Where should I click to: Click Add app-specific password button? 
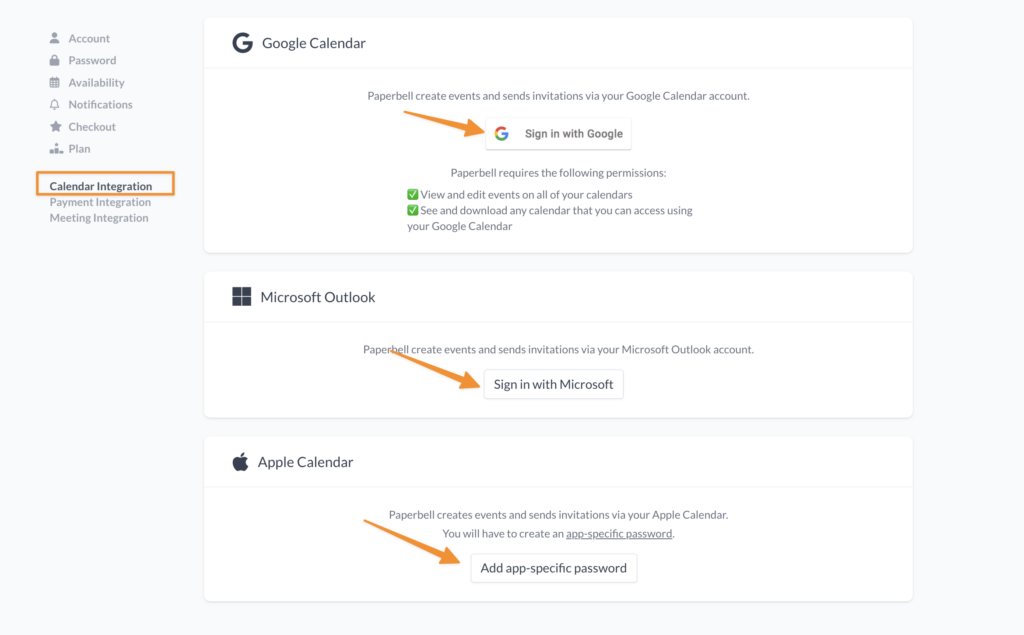click(553, 568)
